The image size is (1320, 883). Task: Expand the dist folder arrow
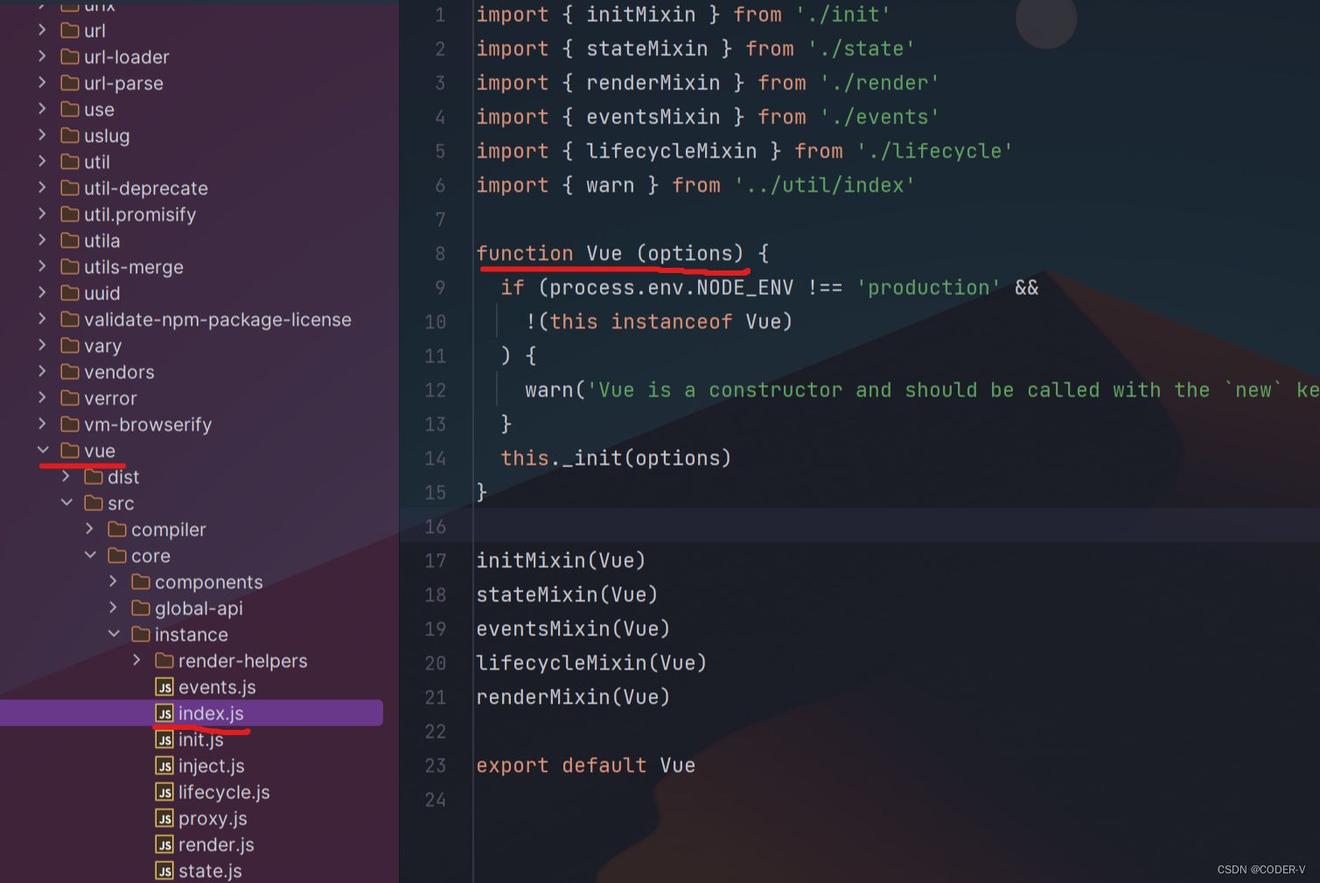coord(67,477)
